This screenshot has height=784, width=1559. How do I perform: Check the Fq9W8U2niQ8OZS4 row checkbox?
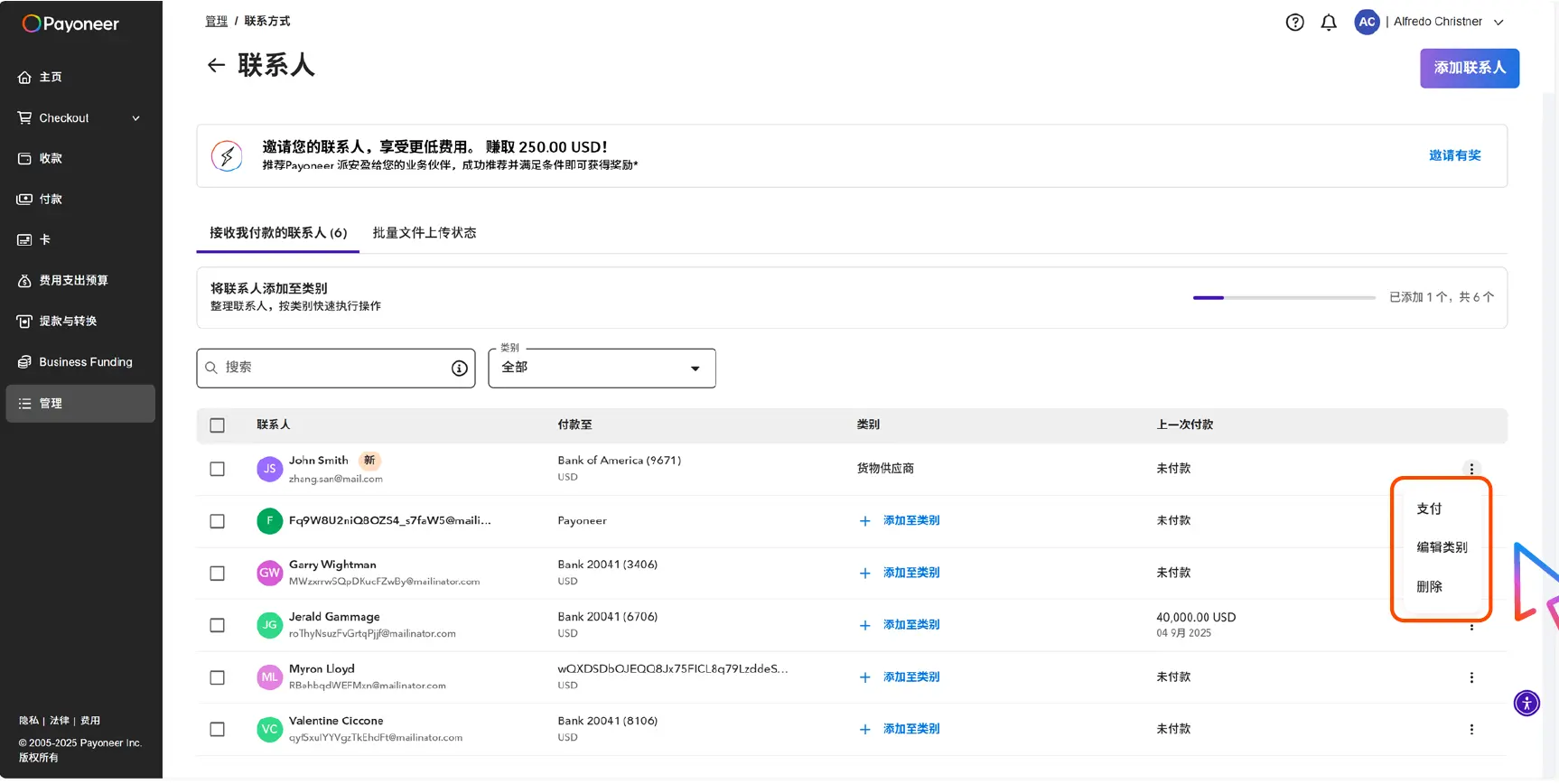pyautogui.click(x=217, y=521)
